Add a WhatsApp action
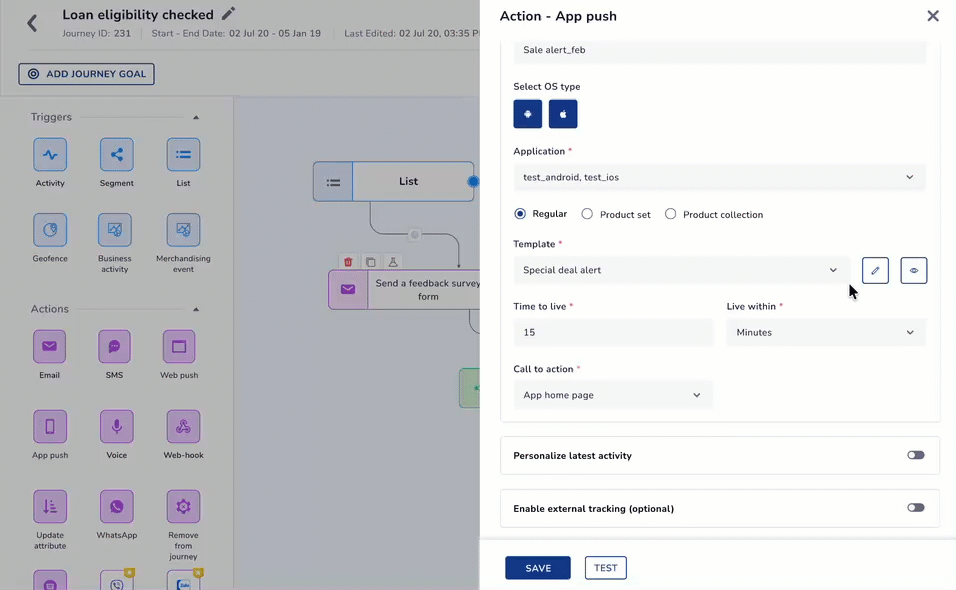Screen dimensions: 956x590 116,506
